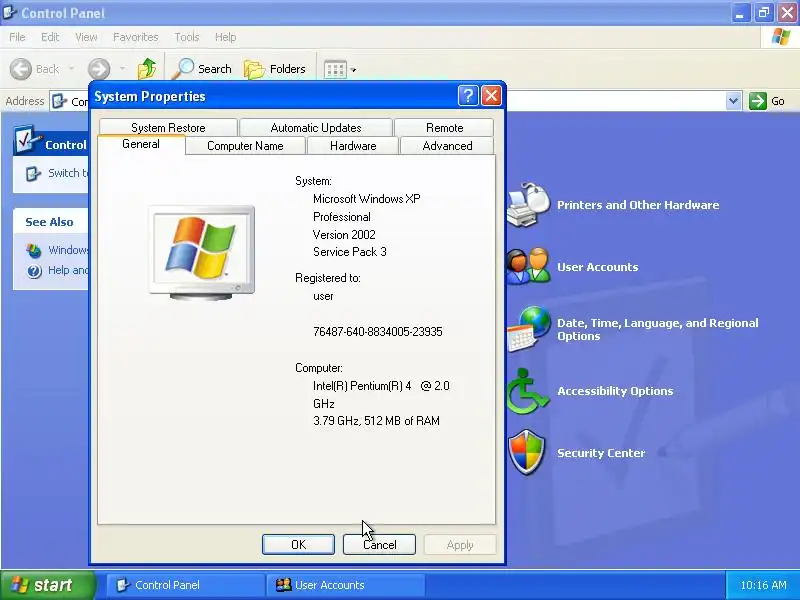
Task: Select Control Panel taskbar button
Action: tap(186, 585)
